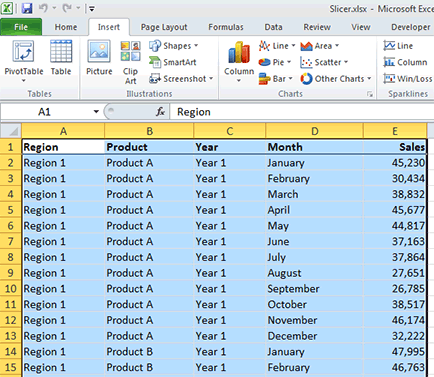Viewport: 434px width, 377px height.
Task: Click the Product header cell
Action: tap(149, 147)
